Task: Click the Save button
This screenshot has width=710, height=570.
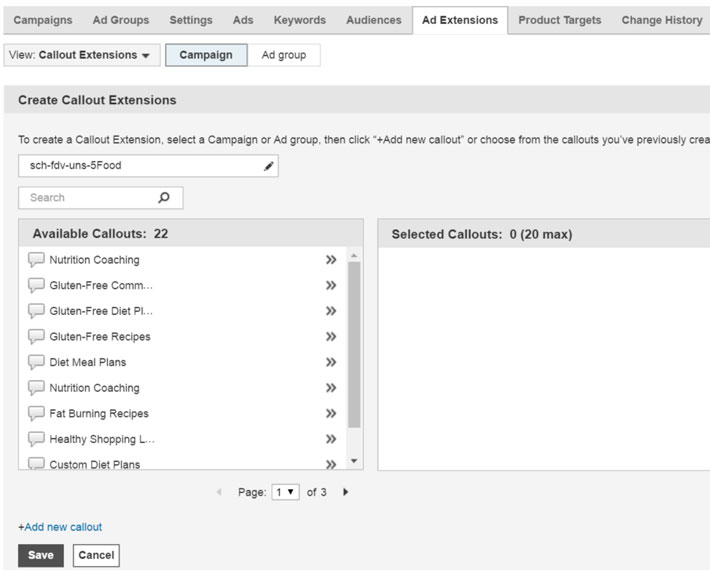Action: coord(41,556)
